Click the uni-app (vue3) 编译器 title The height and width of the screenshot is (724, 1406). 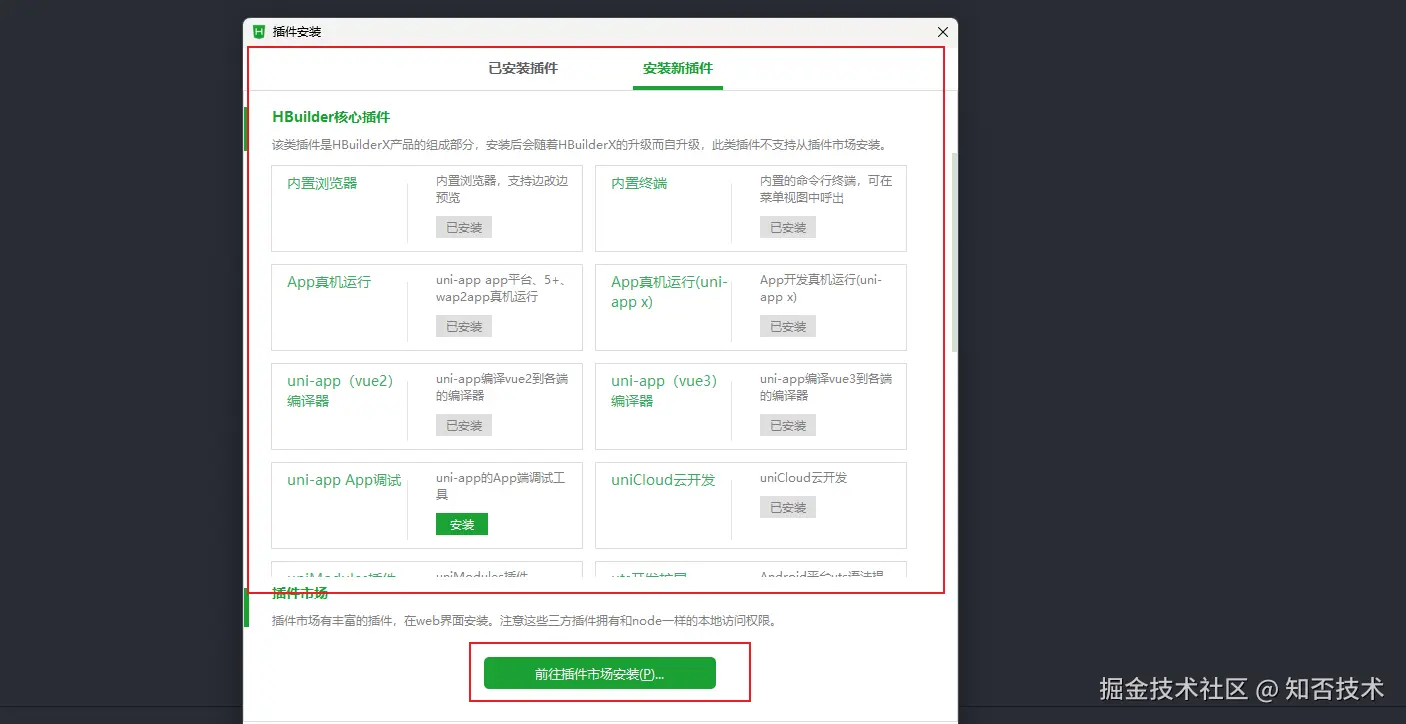click(666, 391)
